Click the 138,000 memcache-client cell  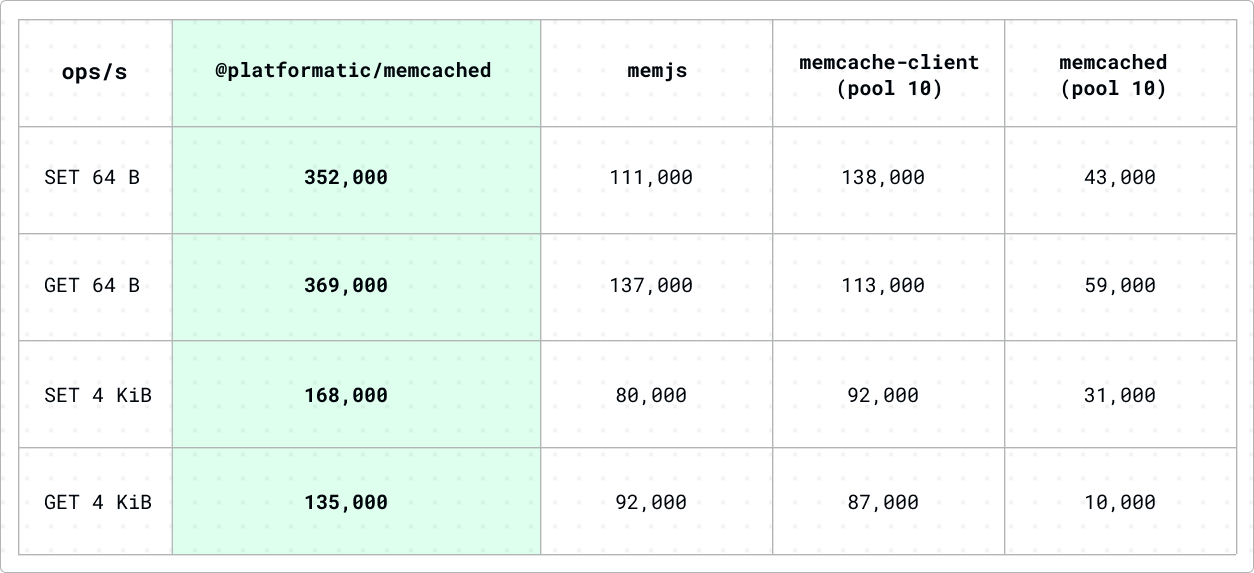(x=888, y=179)
